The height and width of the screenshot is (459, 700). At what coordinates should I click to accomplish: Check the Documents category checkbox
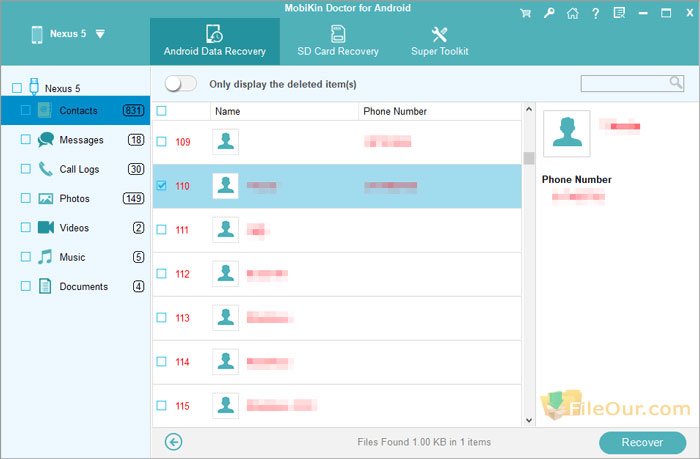pos(25,286)
